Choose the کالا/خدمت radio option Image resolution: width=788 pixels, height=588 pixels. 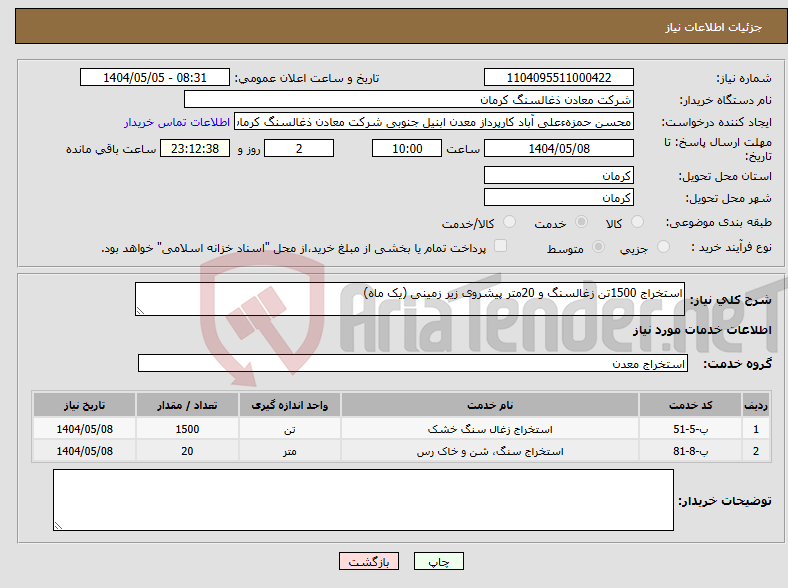tap(508, 223)
